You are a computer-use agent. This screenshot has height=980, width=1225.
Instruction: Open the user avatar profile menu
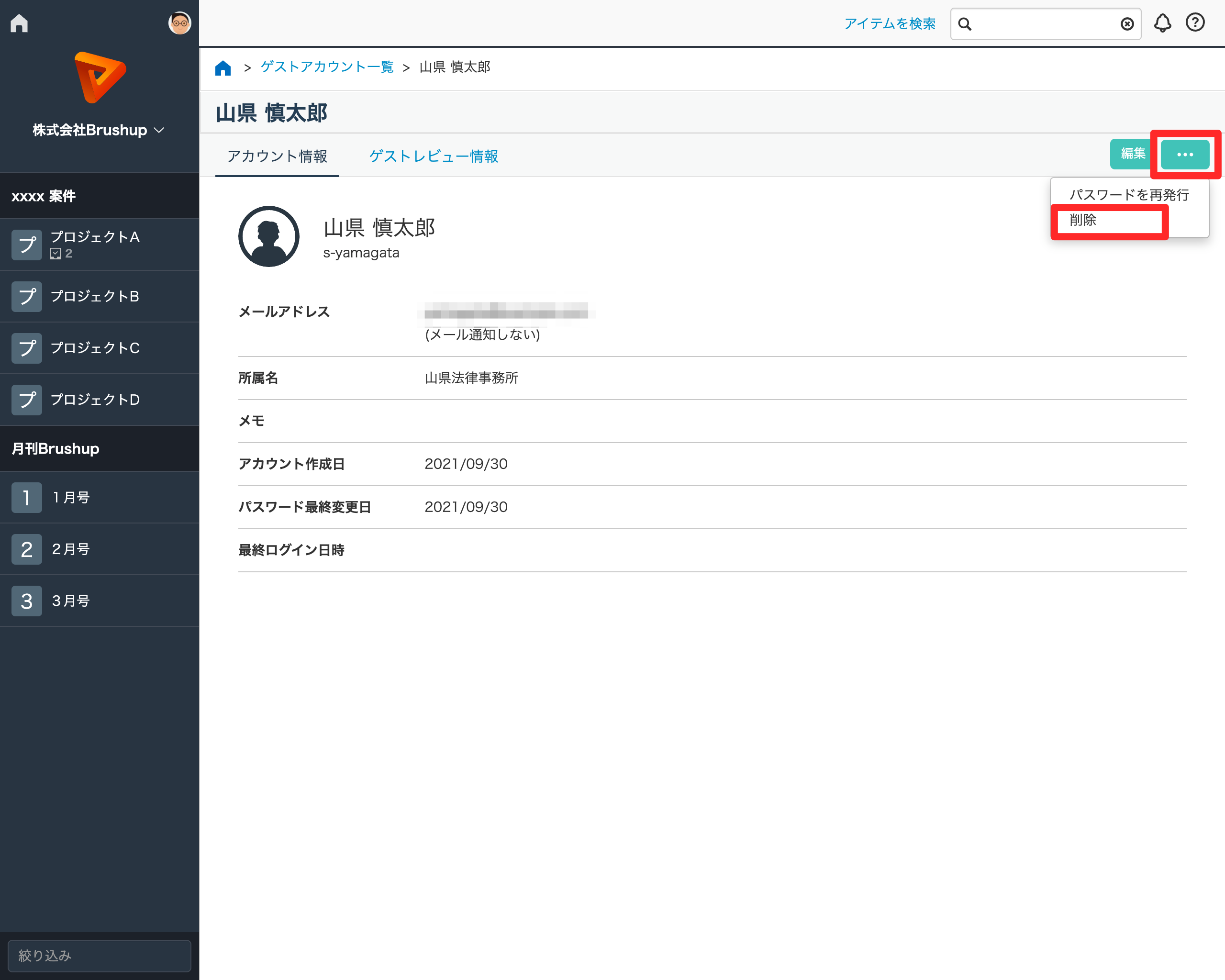[179, 23]
